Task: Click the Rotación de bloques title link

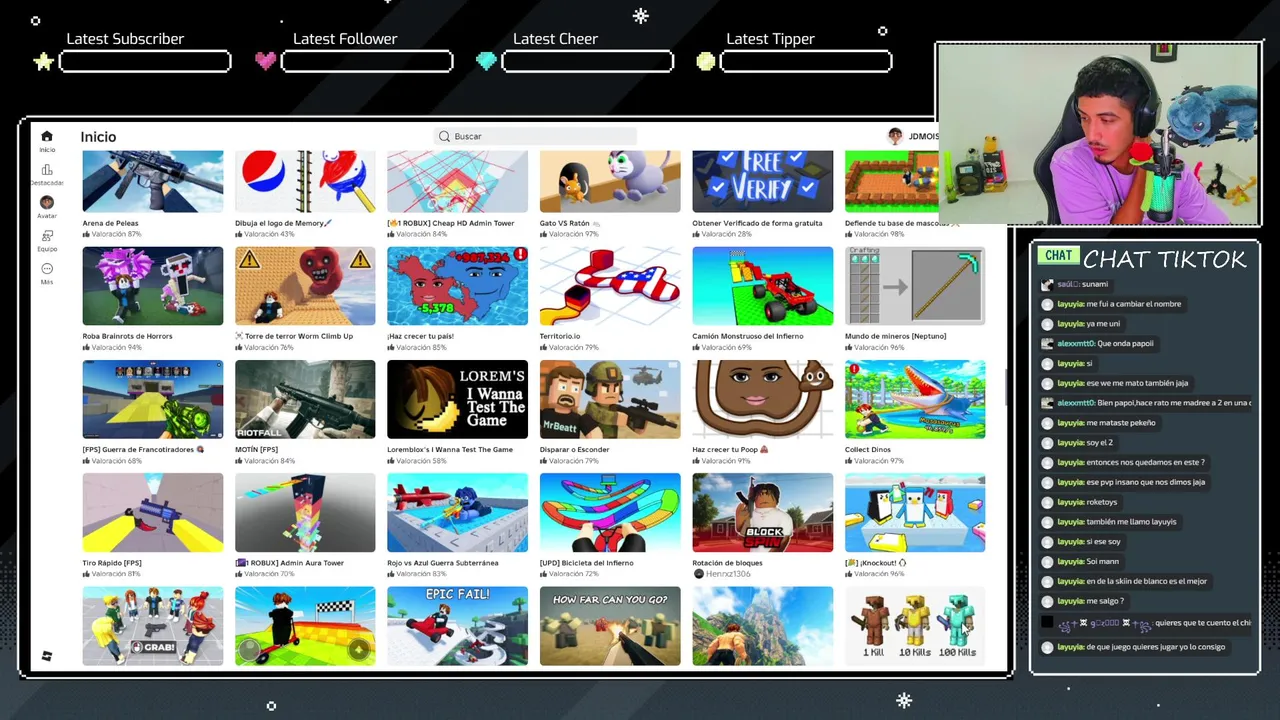Action: coord(727,563)
